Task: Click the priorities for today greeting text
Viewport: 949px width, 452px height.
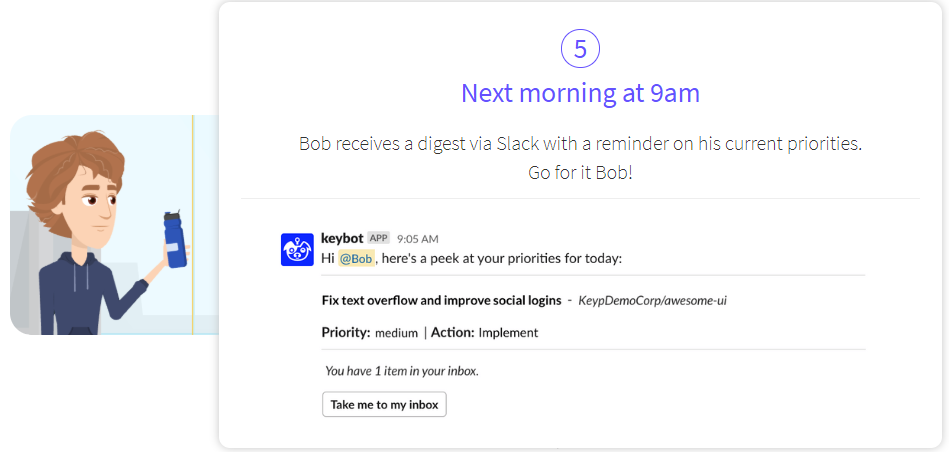Action: pyautogui.click(x=500, y=259)
